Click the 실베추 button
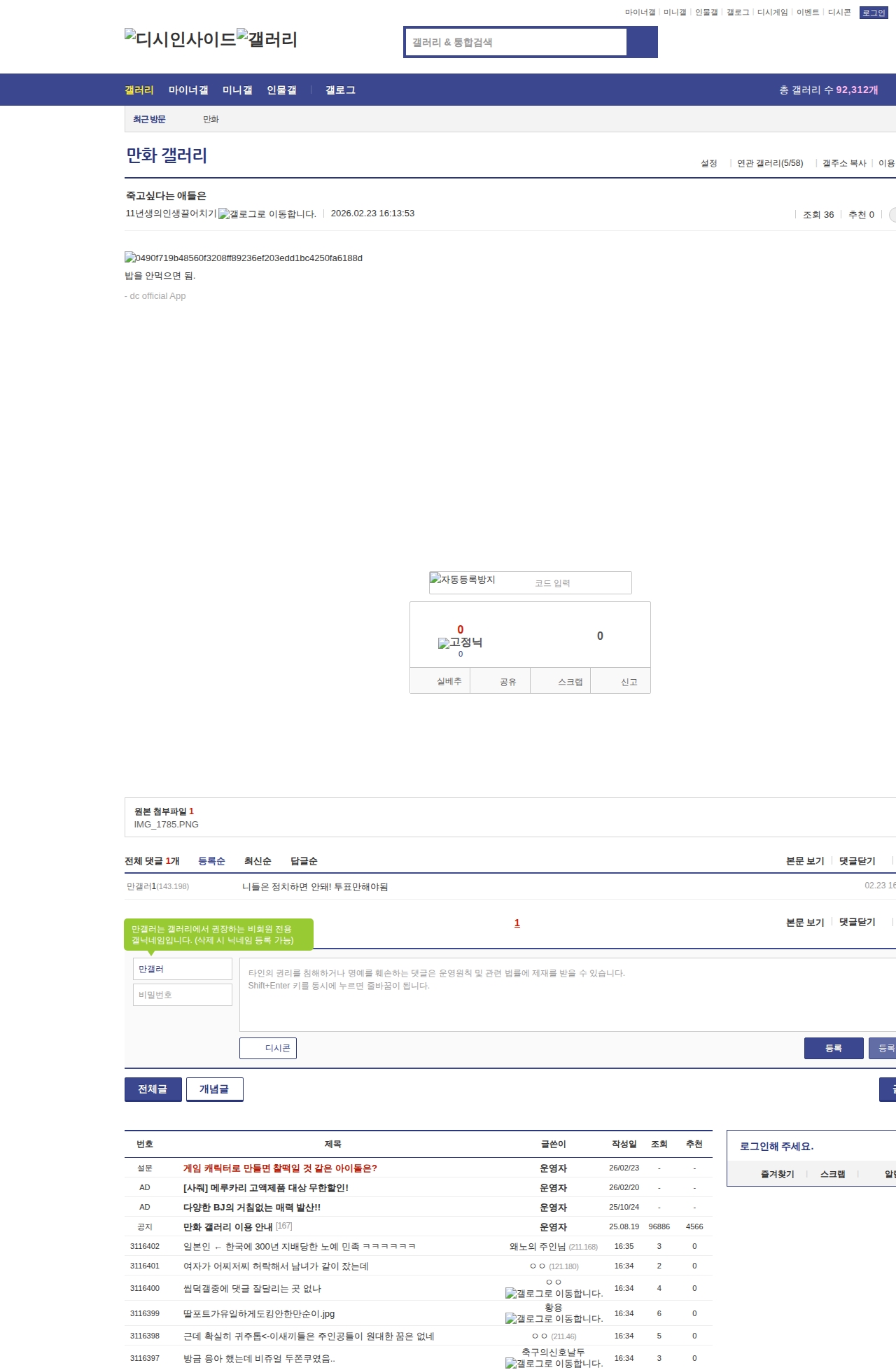The width and height of the screenshot is (896, 1370). pyautogui.click(x=440, y=680)
